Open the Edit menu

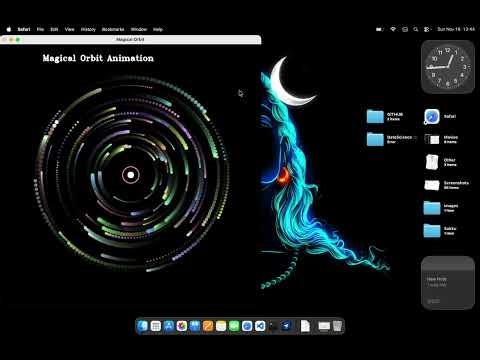54,29
